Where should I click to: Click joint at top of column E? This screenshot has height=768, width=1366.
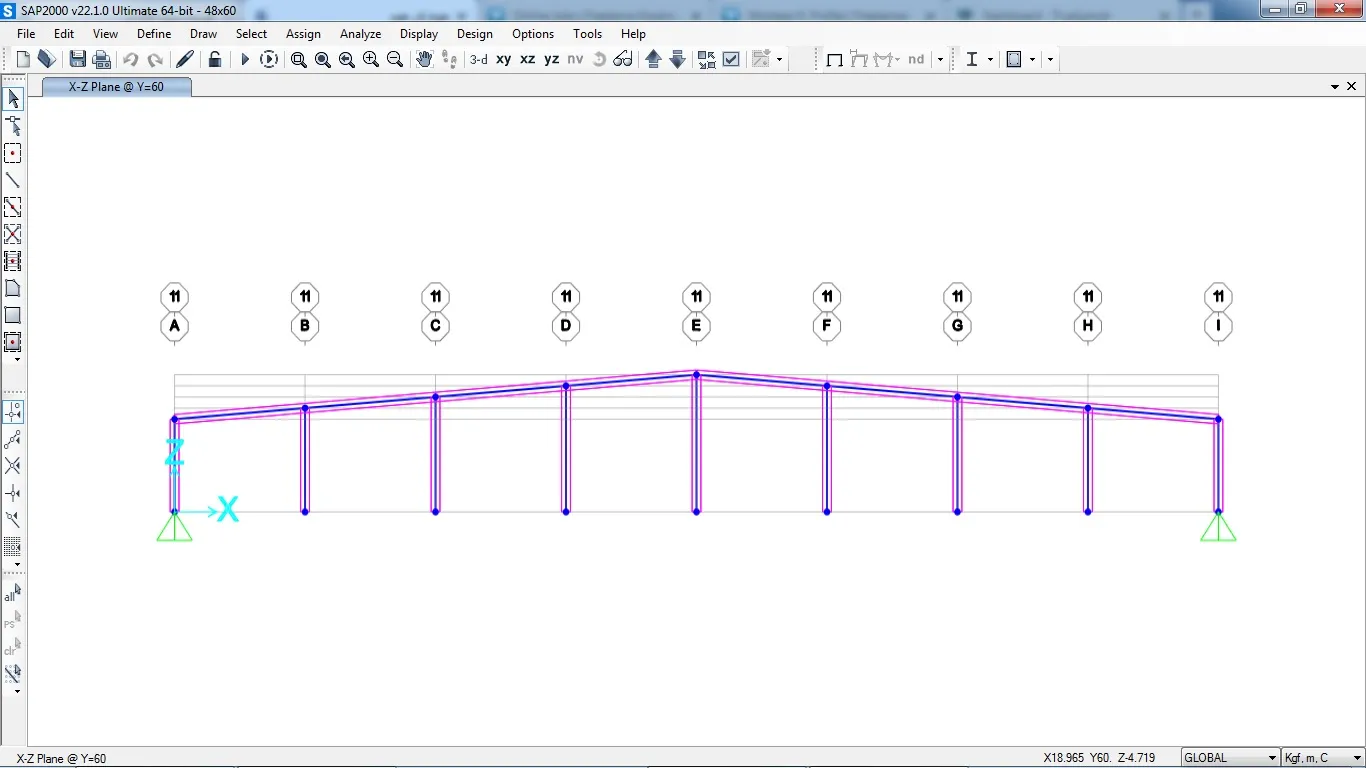point(697,374)
